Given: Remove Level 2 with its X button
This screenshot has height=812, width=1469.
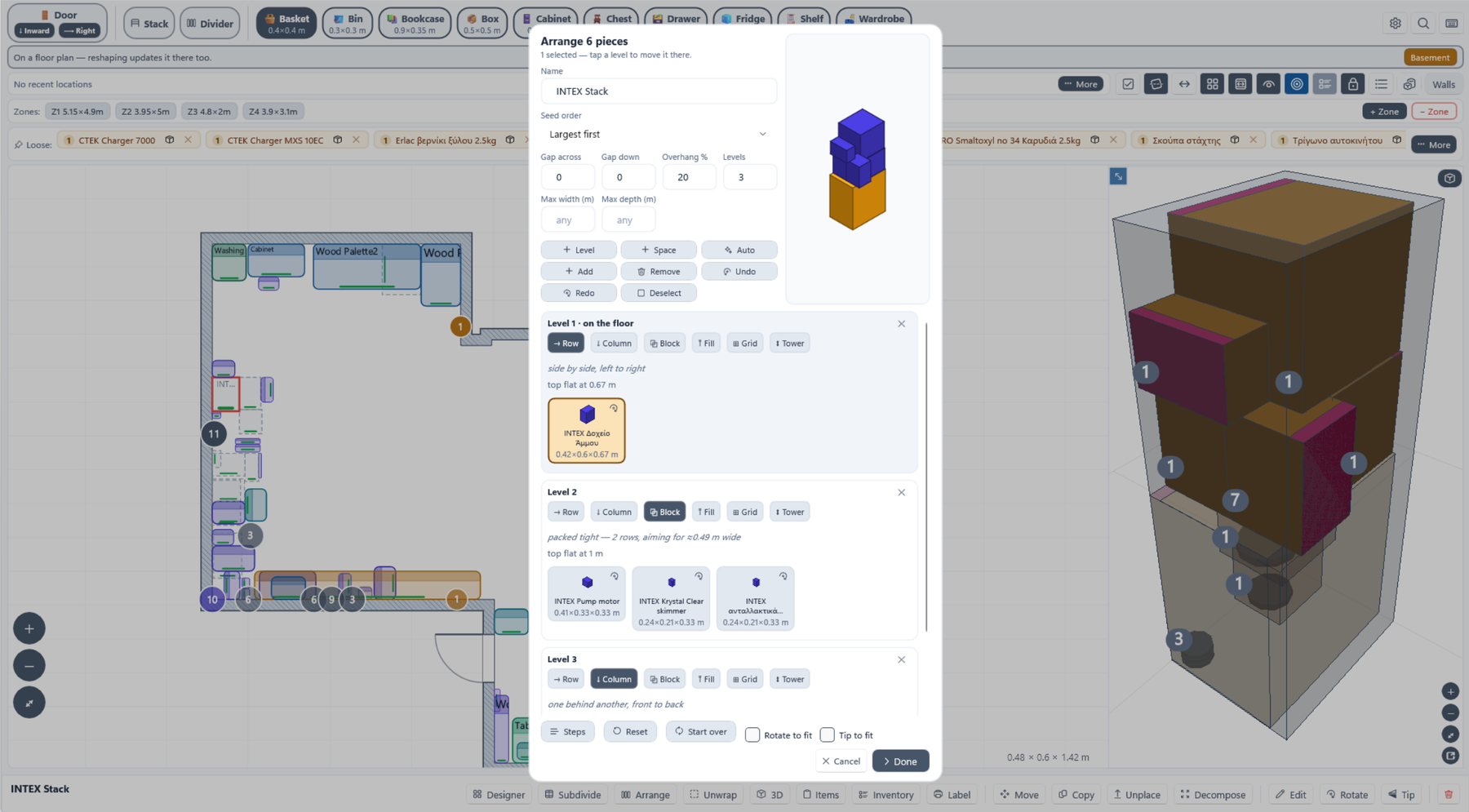Looking at the screenshot, I should [902, 493].
